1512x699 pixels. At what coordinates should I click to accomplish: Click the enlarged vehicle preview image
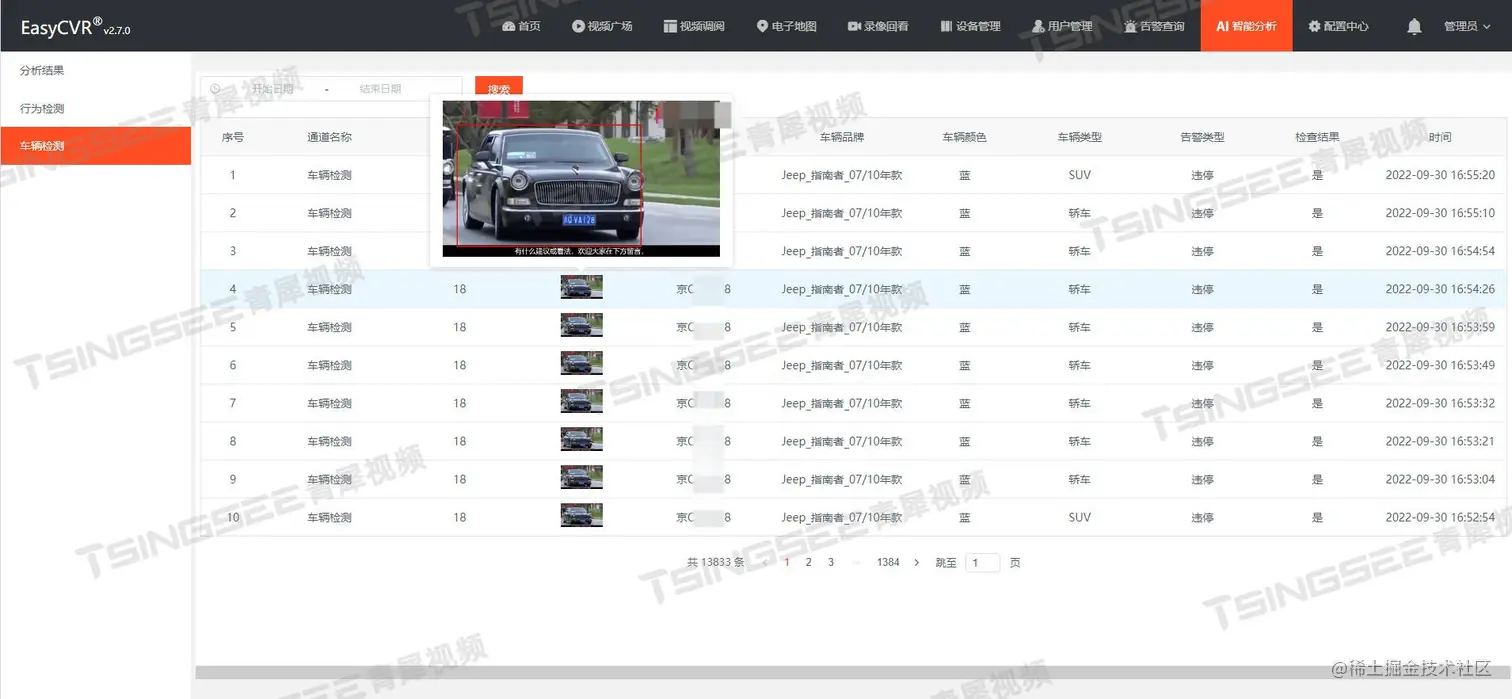pos(581,179)
